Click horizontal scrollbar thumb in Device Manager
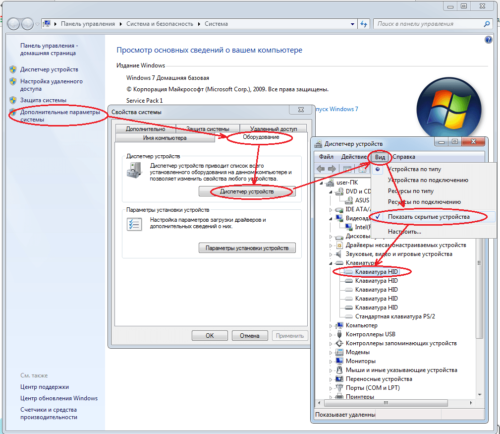 (x=386, y=403)
